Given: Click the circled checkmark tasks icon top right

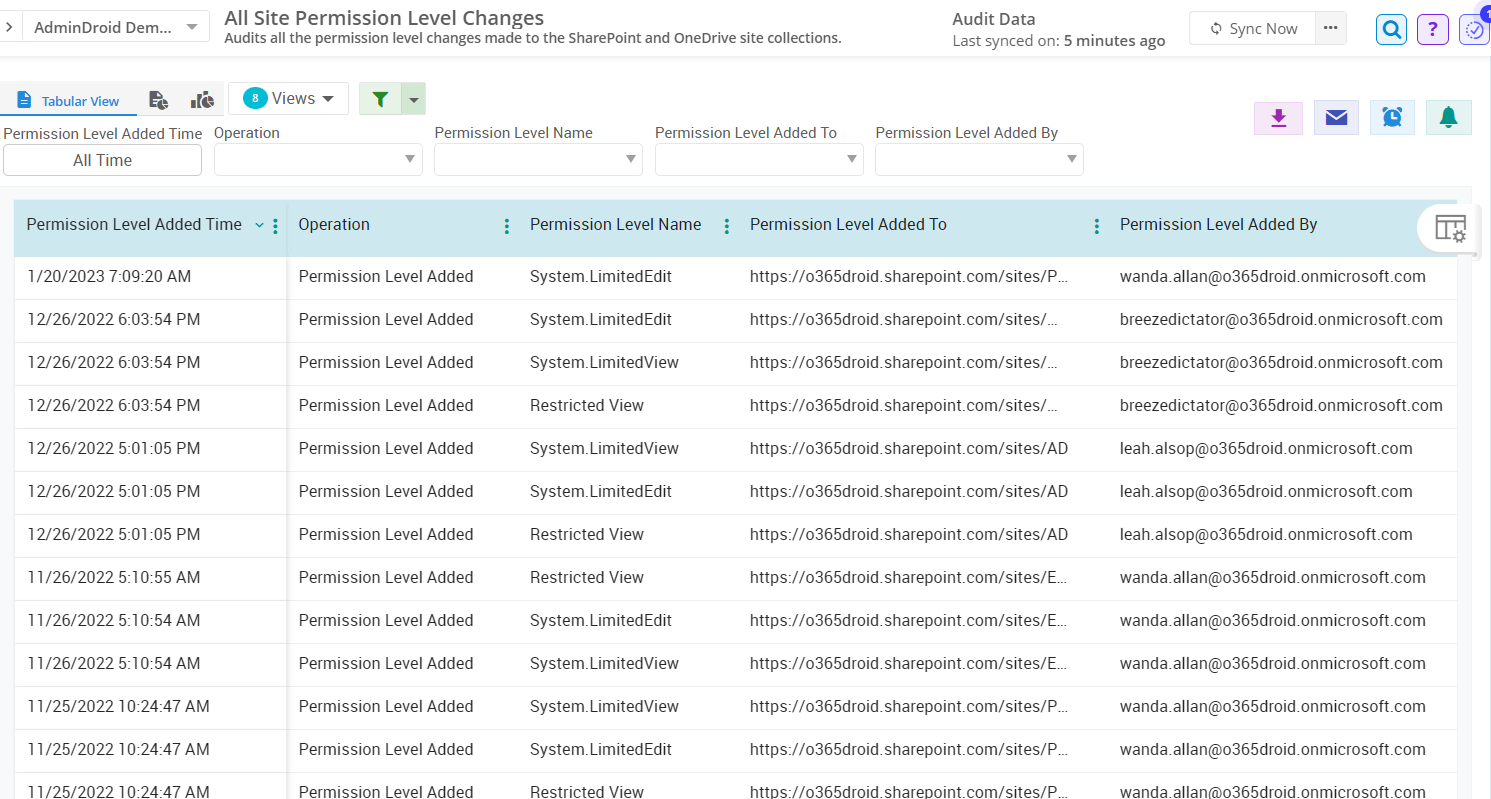Looking at the screenshot, I should [x=1475, y=29].
